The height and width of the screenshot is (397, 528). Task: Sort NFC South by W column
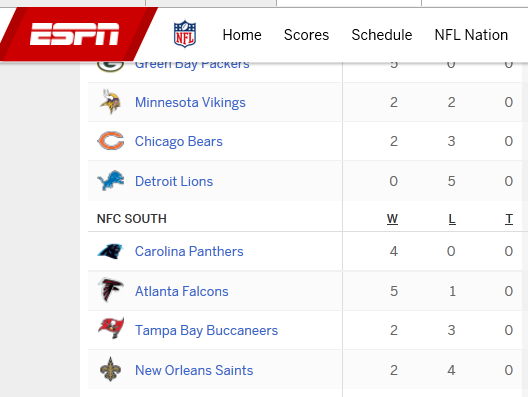pyautogui.click(x=392, y=219)
